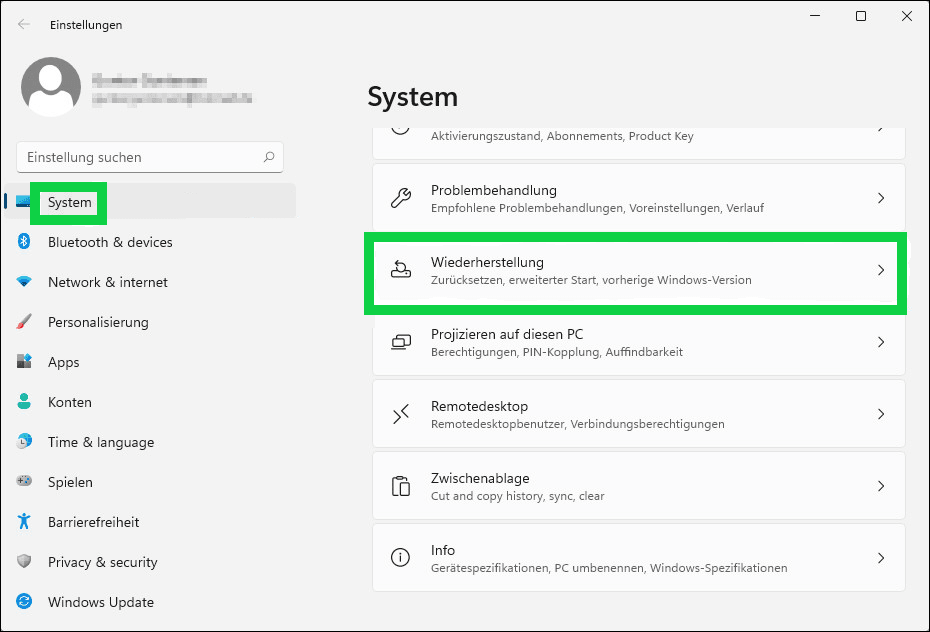Expand Problembehandlung via its chevron
Screen dimensions: 930x632
coord(881,198)
